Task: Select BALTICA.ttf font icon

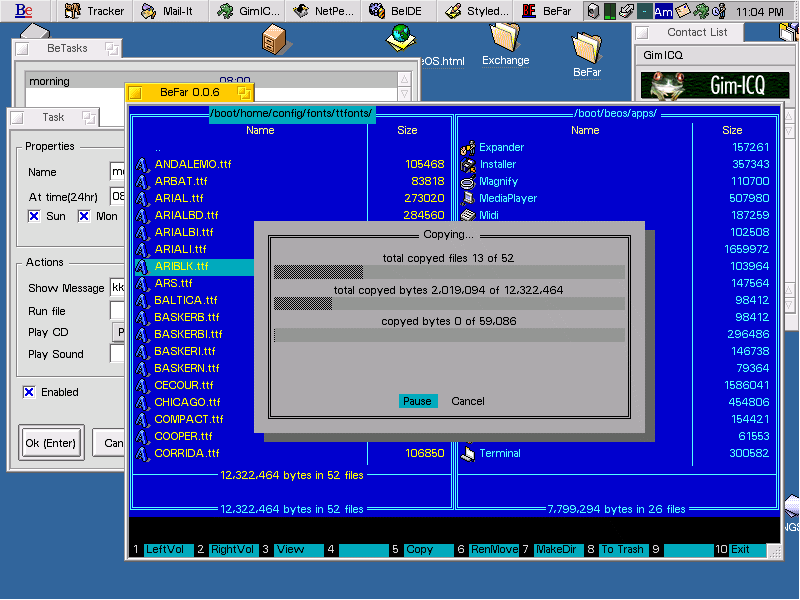Action: (142, 300)
